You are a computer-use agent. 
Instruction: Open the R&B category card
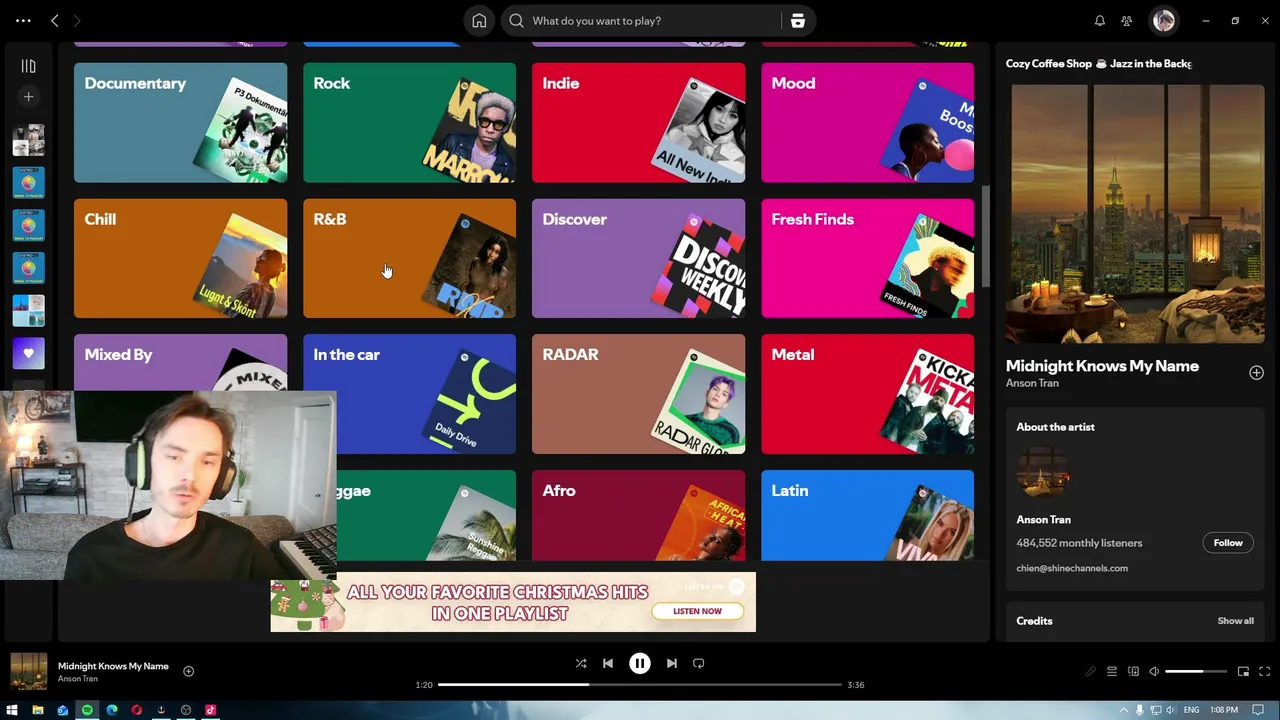(x=409, y=258)
